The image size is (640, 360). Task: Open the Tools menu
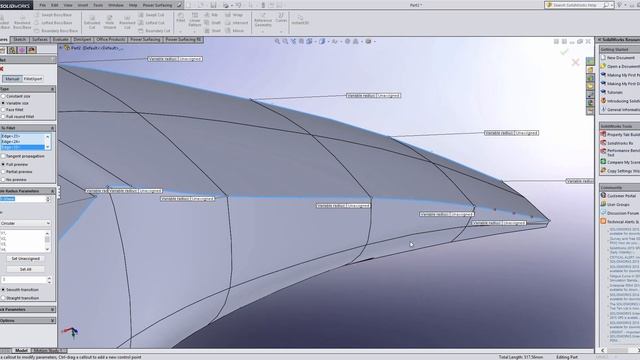pyautogui.click(x=98, y=5)
